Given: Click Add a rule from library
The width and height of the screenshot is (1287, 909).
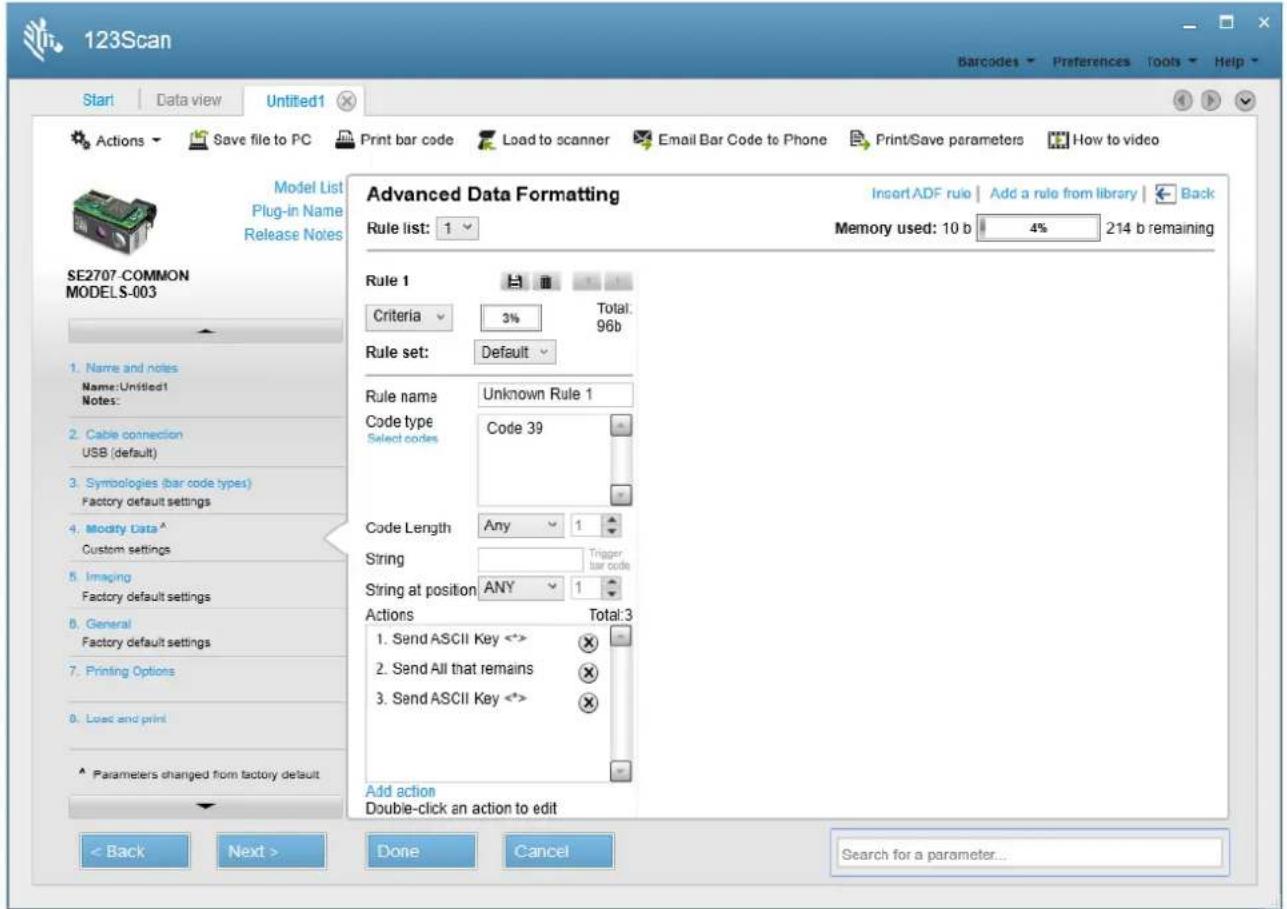Looking at the screenshot, I should point(1062,193).
